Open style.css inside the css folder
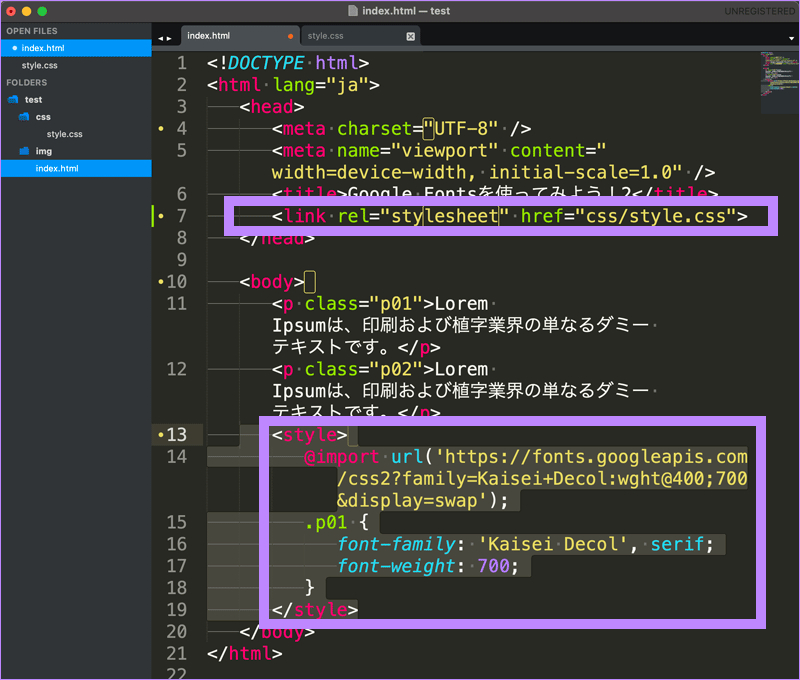Image resolution: width=800 pixels, height=680 pixels. (x=64, y=134)
